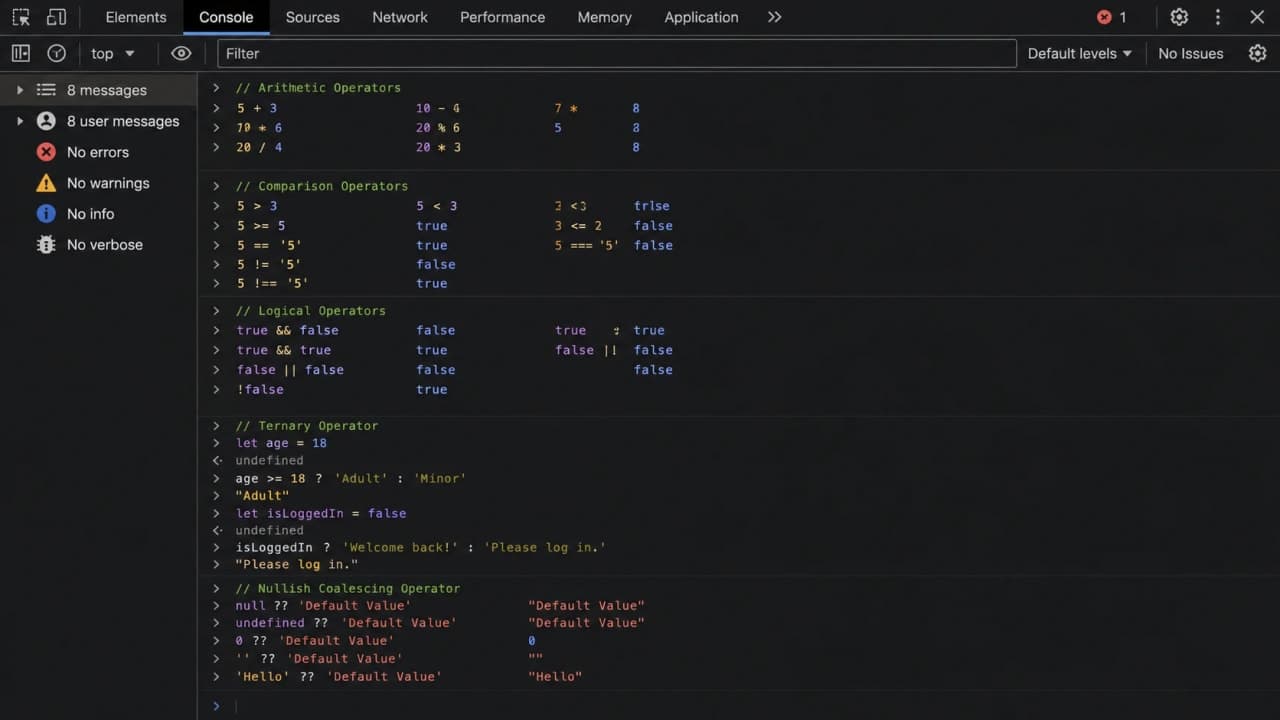Image resolution: width=1280 pixels, height=720 pixels.
Task: Click the "'Hello' ?? 'Default Value'" line
Action: (338, 677)
